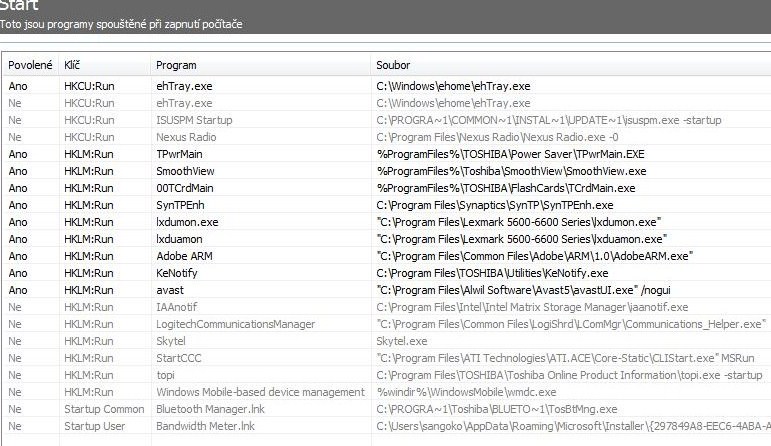
Task: Select the Nexus Radio program entry
Action: point(186,137)
